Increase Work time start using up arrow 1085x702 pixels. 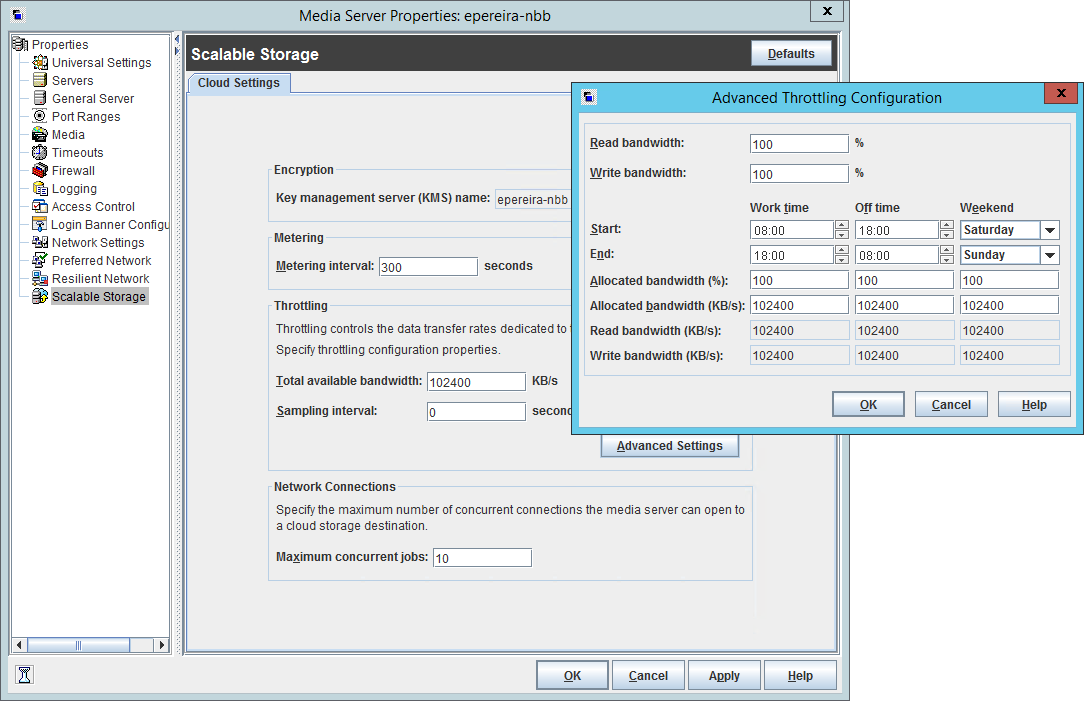point(841,225)
